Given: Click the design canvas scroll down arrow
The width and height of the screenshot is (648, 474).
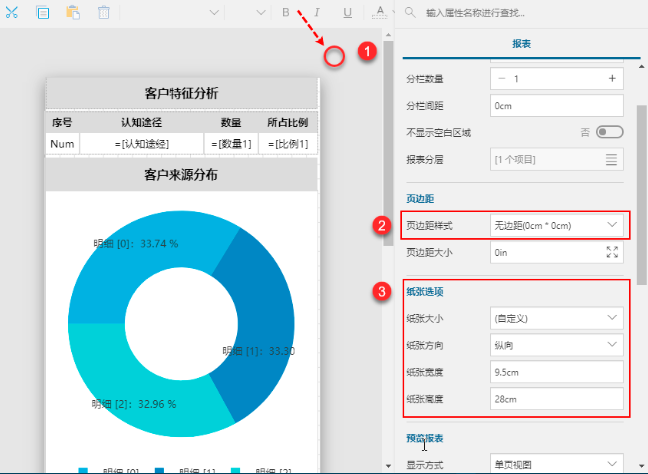Looking at the screenshot, I should [x=388, y=465].
